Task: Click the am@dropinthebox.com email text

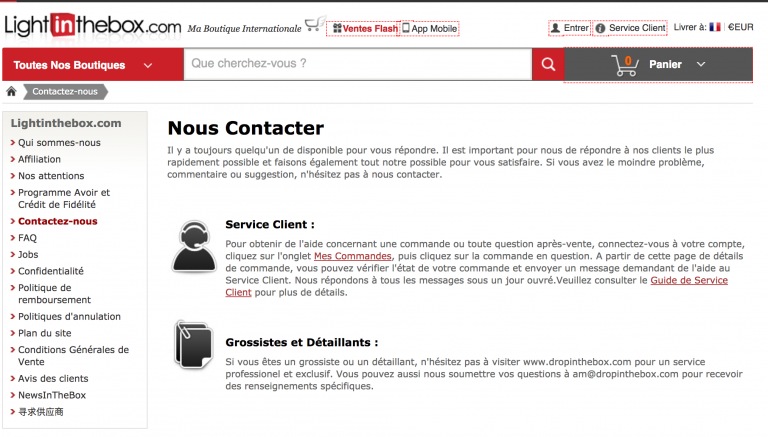Action: 625,374
